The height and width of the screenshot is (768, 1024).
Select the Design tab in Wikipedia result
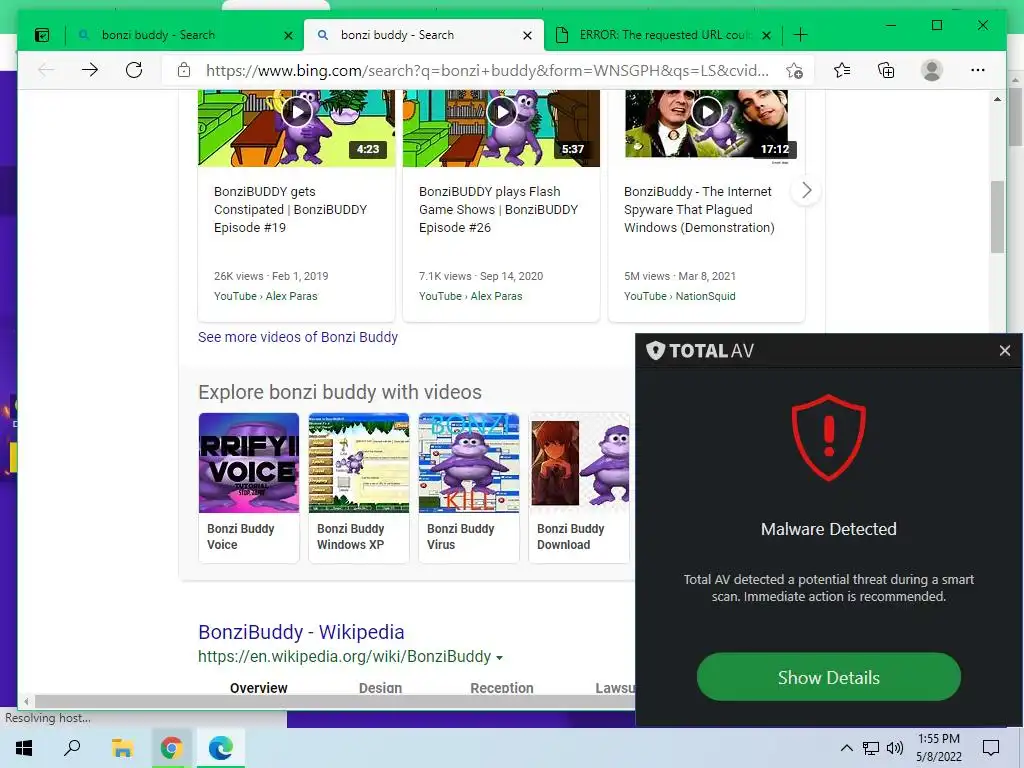pyautogui.click(x=380, y=688)
